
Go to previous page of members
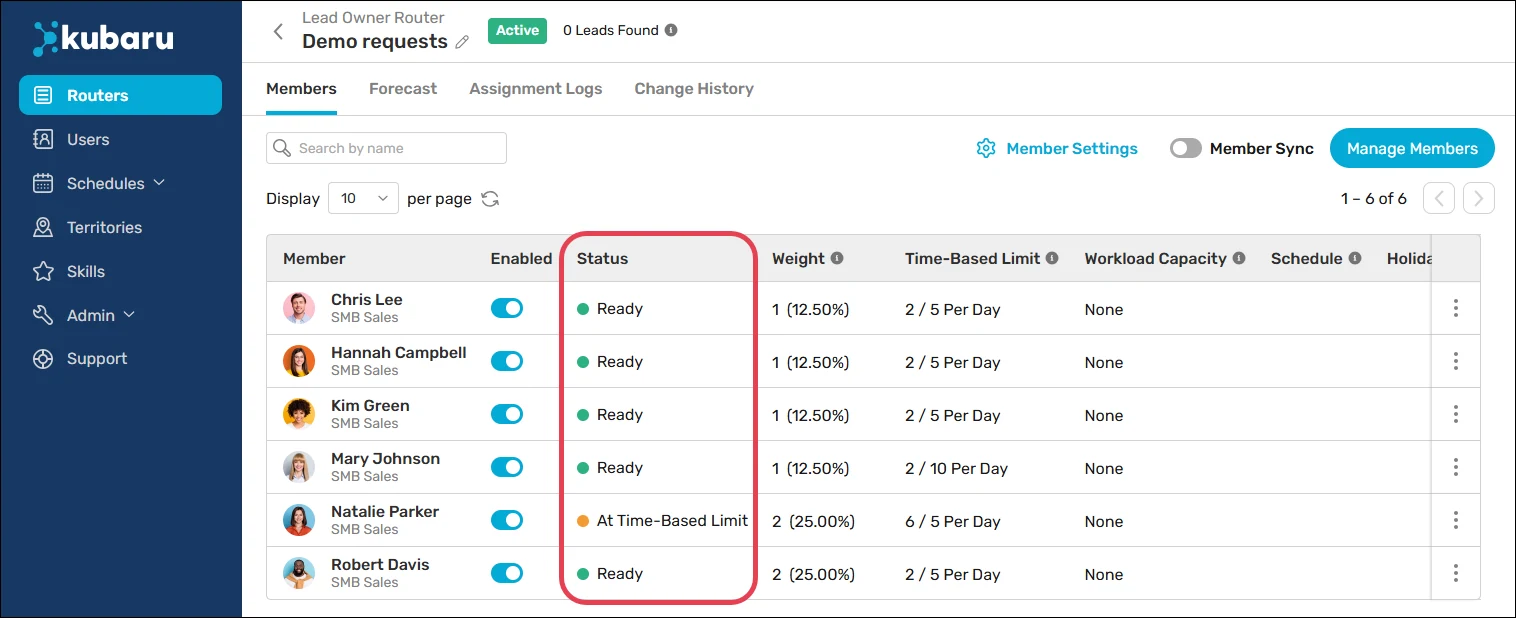pyautogui.click(x=1439, y=198)
